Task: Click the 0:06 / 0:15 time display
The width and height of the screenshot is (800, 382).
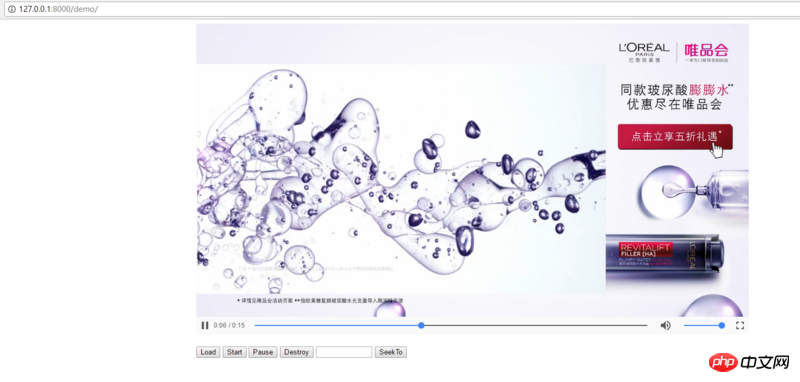Action: pyautogui.click(x=229, y=325)
